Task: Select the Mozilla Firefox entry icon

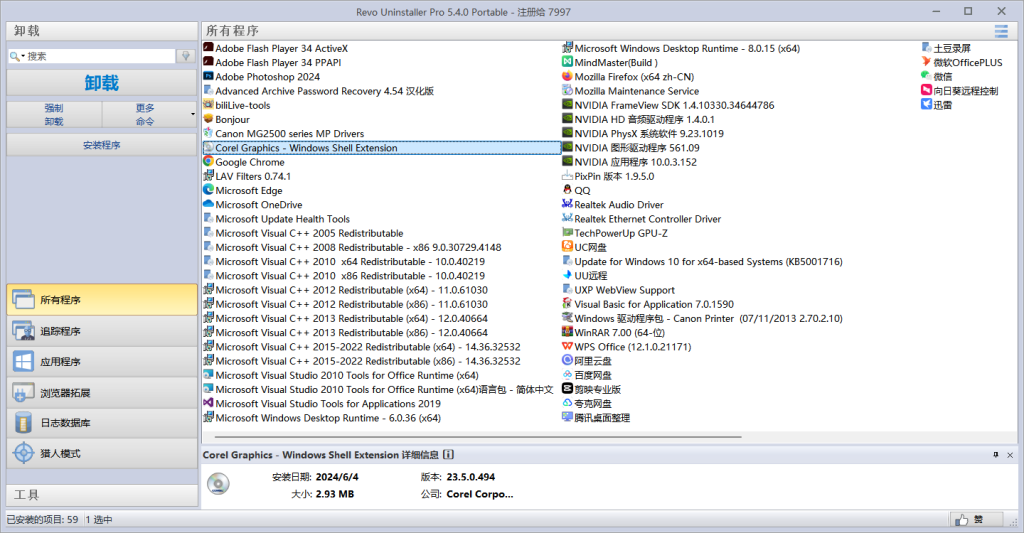Action: pos(567,76)
